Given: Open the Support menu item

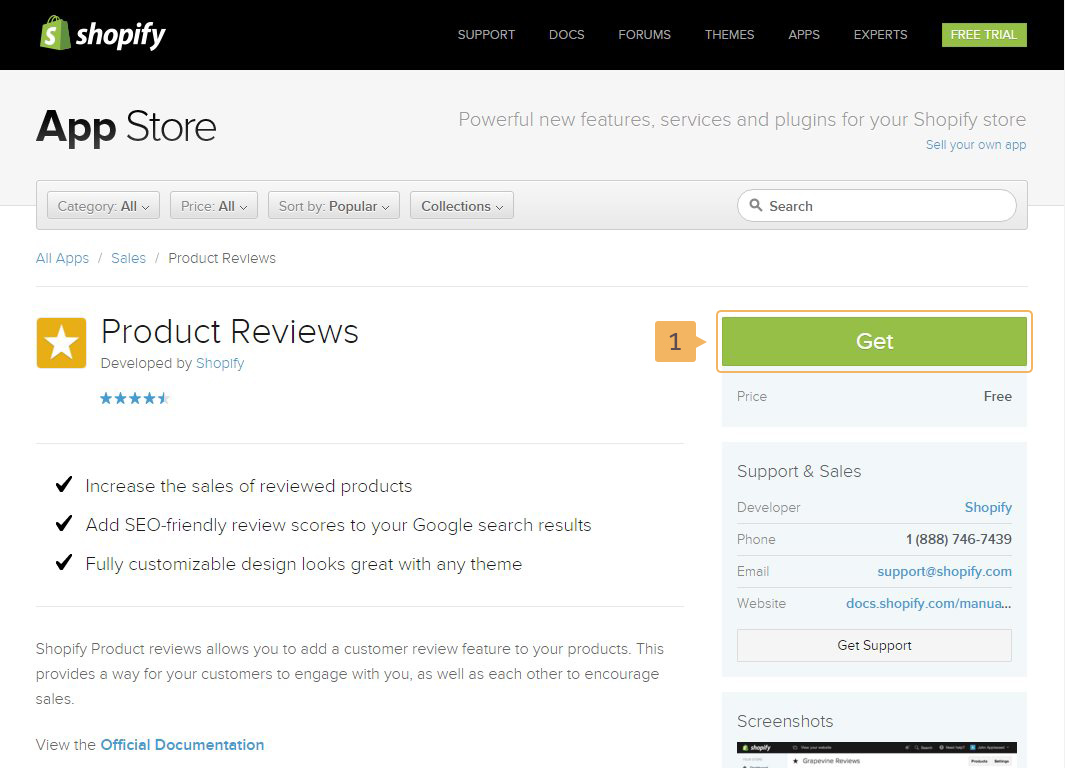Looking at the screenshot, I should [486, 34].
